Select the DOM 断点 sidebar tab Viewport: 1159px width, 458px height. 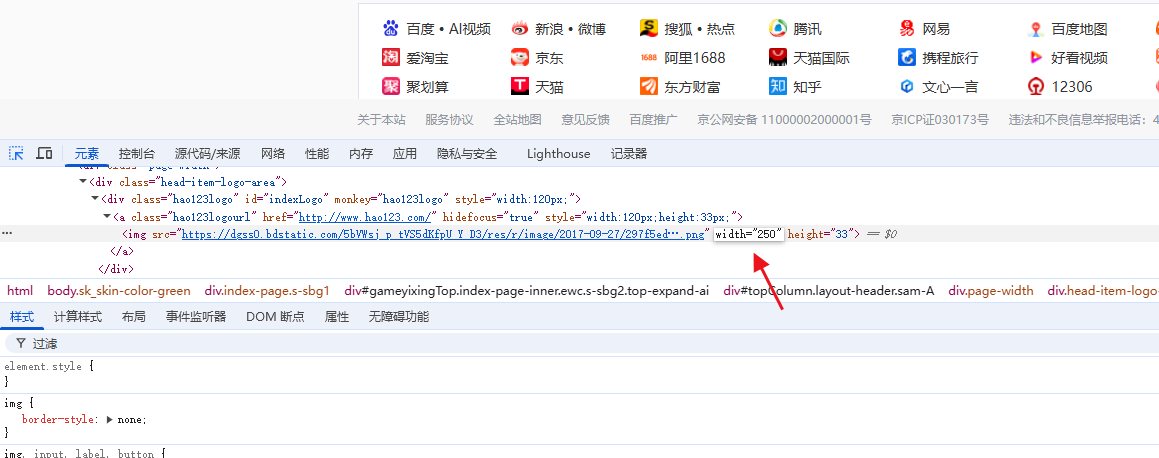pos(275,317)
